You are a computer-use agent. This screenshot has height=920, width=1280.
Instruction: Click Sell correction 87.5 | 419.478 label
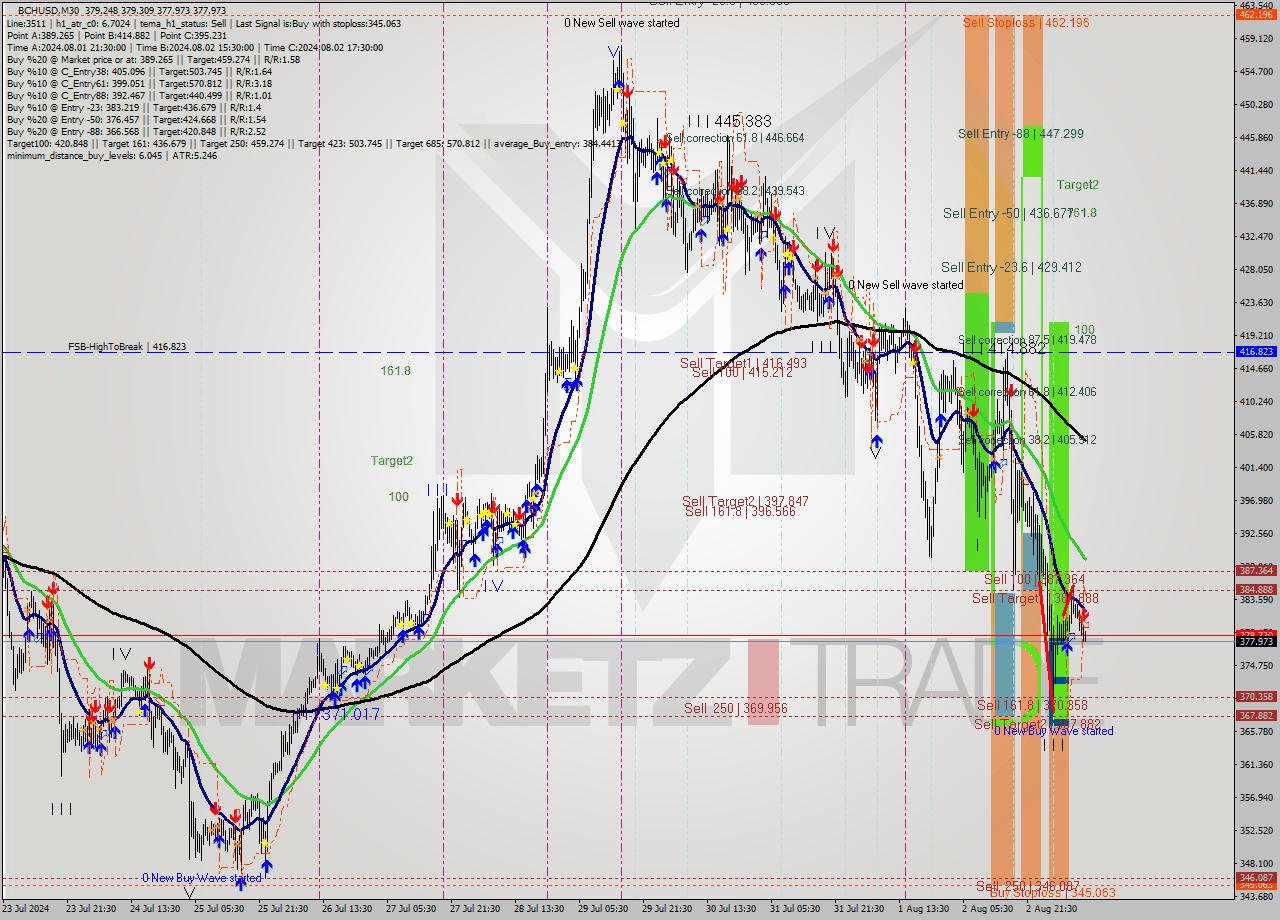1027,340
